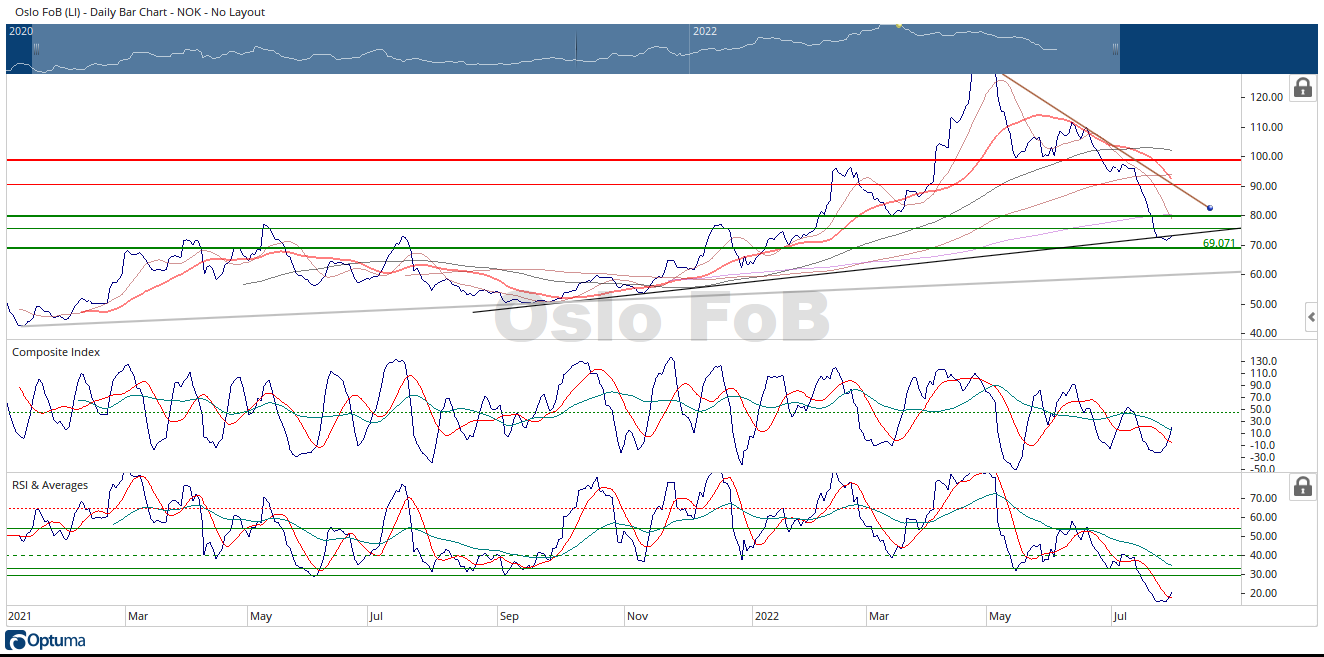Click the 100.00 value on the price axis

point(1266,157)
